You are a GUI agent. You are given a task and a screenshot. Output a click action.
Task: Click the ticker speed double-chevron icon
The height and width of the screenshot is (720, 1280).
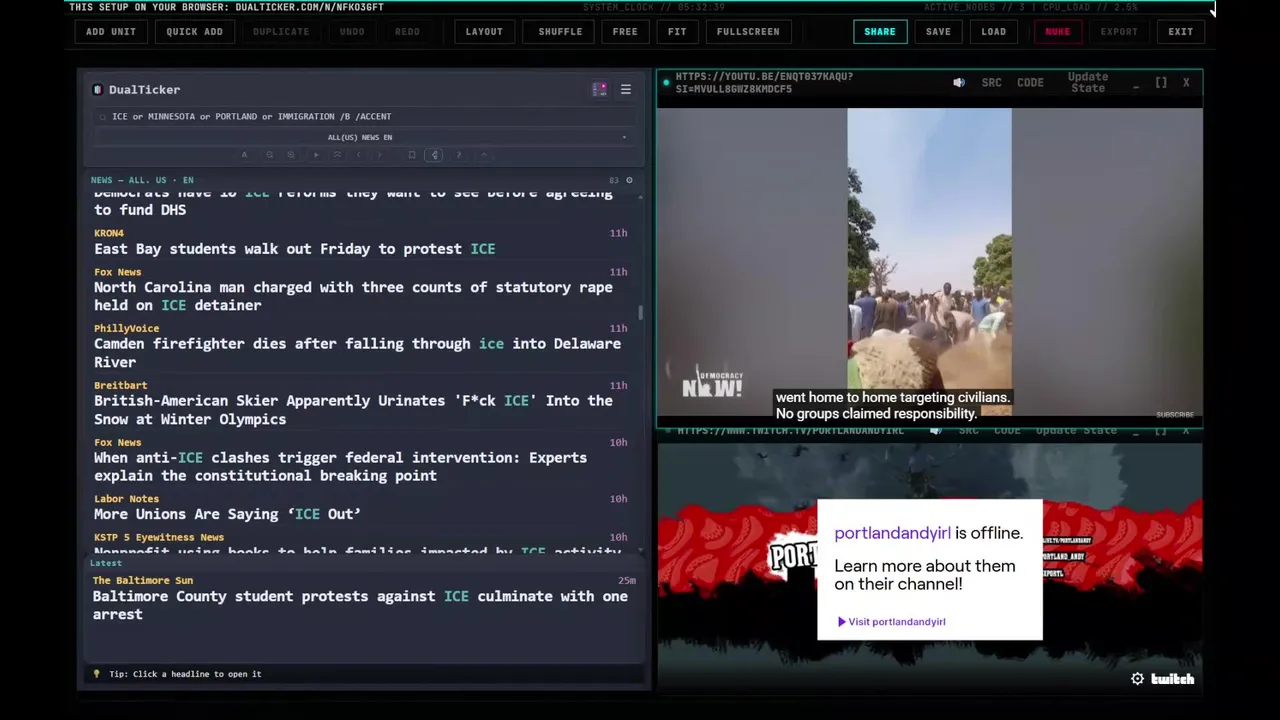pos(337,155)
